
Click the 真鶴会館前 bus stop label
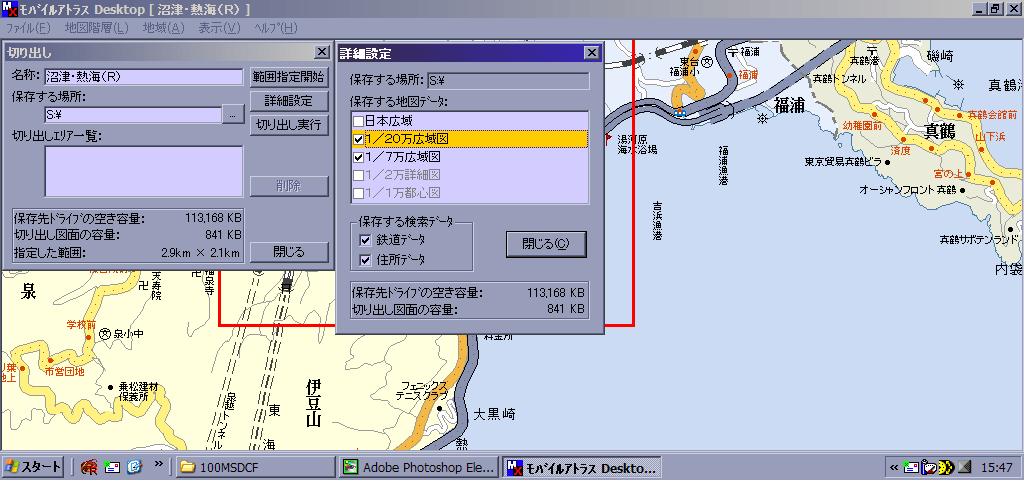(x=992, y=114)
